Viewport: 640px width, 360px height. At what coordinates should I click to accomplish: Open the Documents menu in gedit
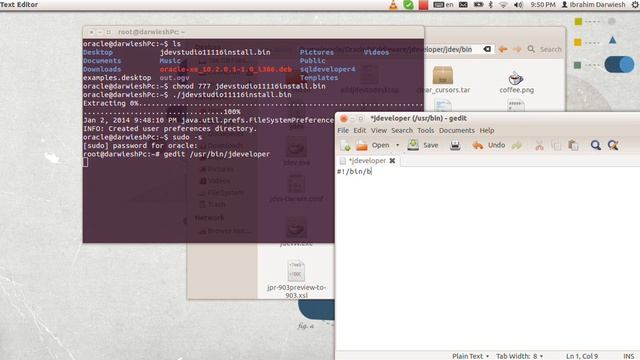click(x=457, y=131)
